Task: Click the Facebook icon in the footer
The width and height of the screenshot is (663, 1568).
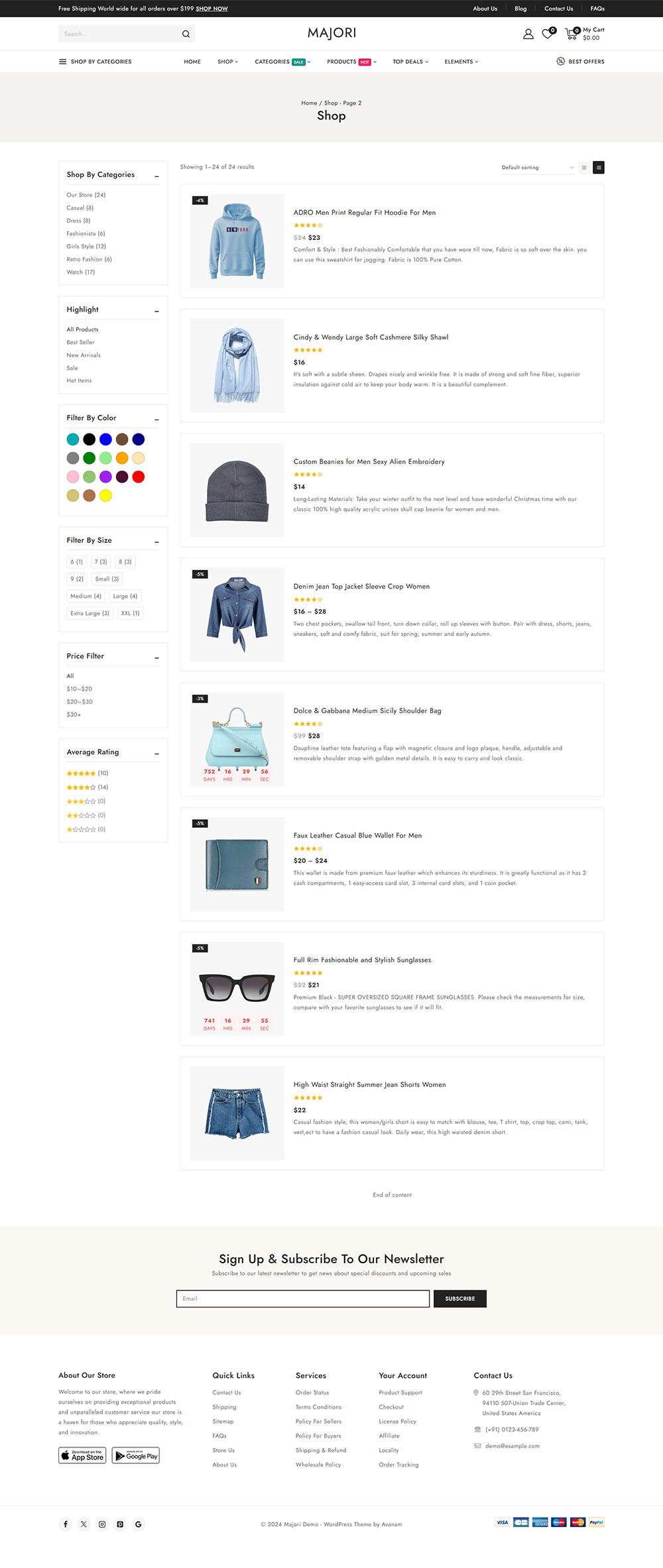Action: tap(66, 1524)
